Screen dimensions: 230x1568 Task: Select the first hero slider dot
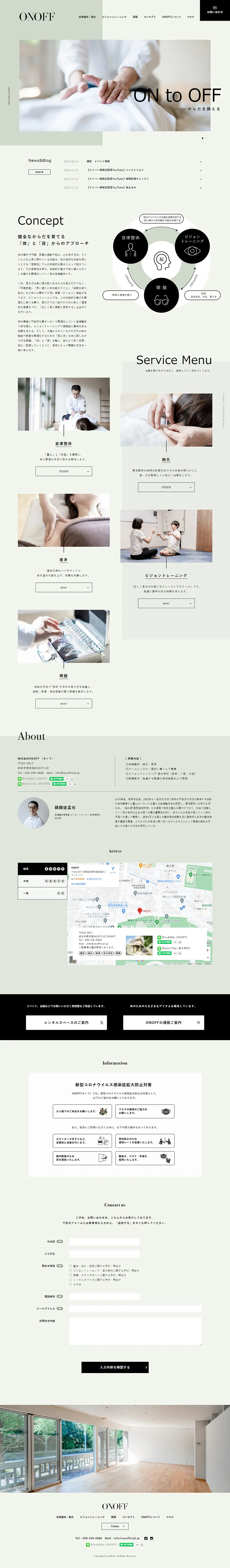[x=203, y=138]
